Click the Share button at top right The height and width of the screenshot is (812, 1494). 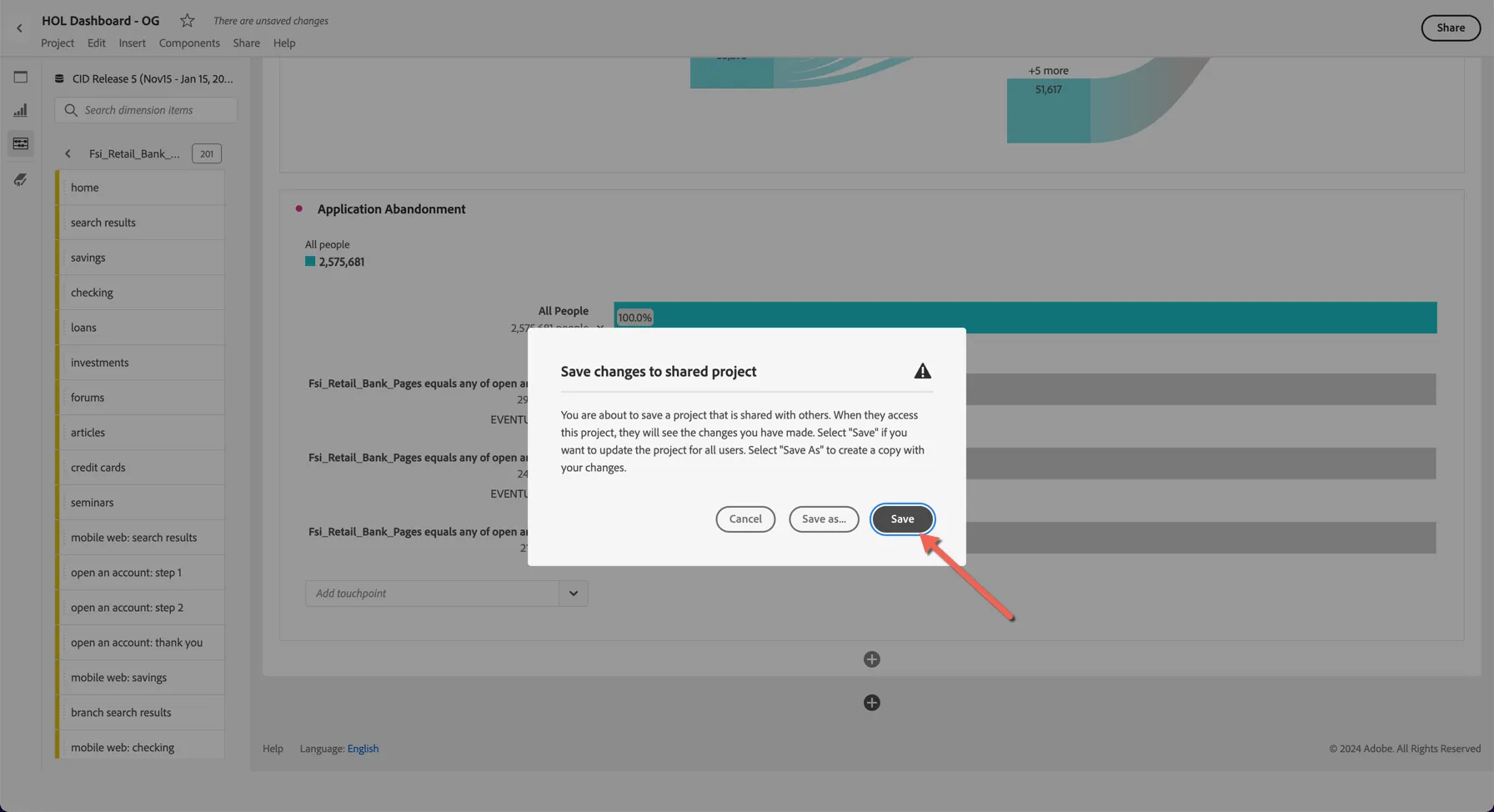point(1451,28)
